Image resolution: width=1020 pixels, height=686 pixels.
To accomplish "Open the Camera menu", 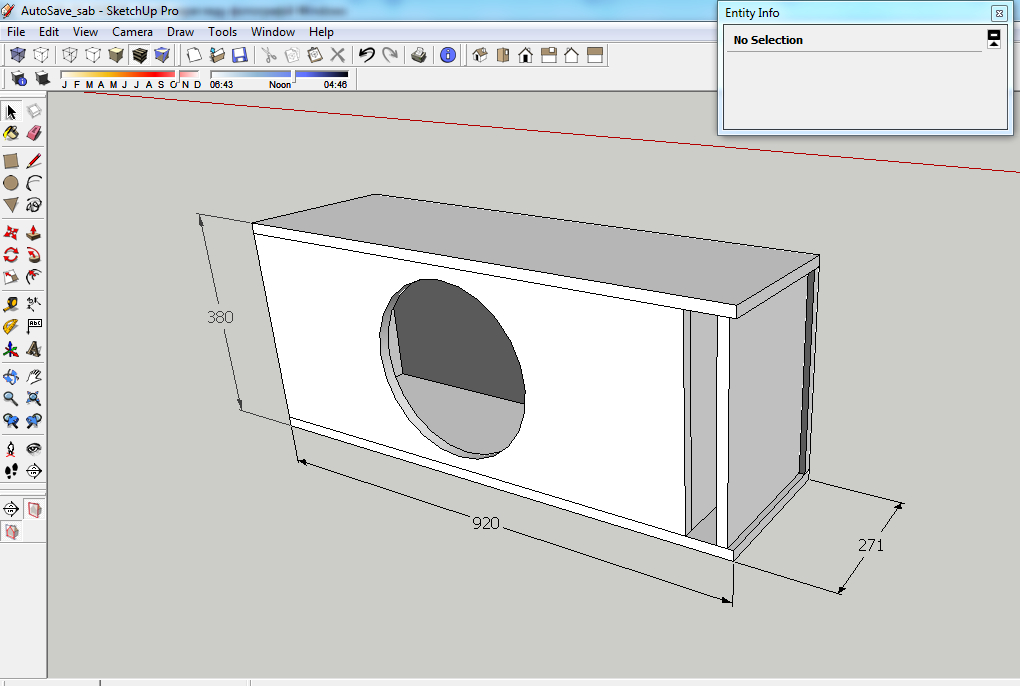I will pos(132,32).
